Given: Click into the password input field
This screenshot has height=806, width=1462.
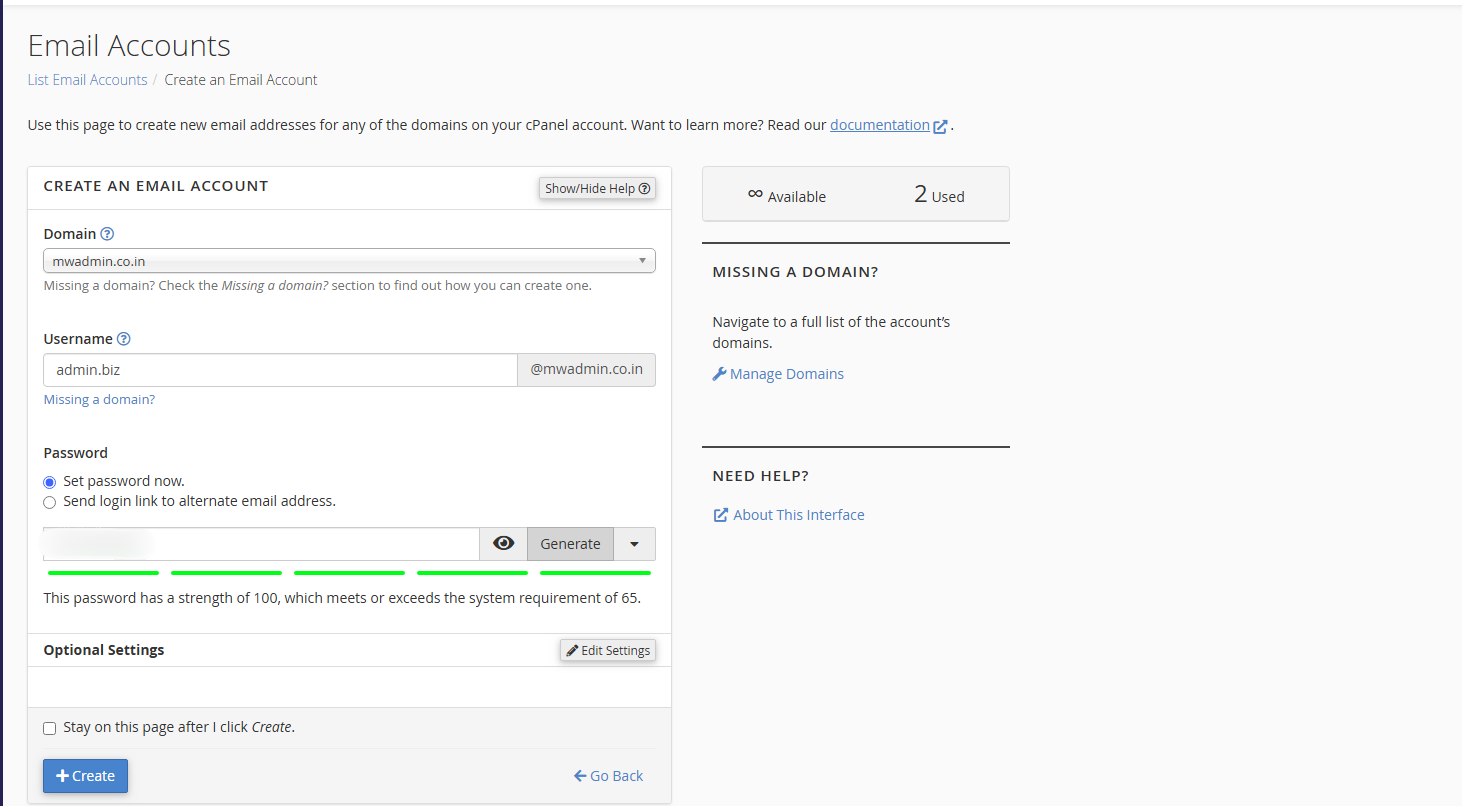Looking at the screenshot, I should click(261, 544).
